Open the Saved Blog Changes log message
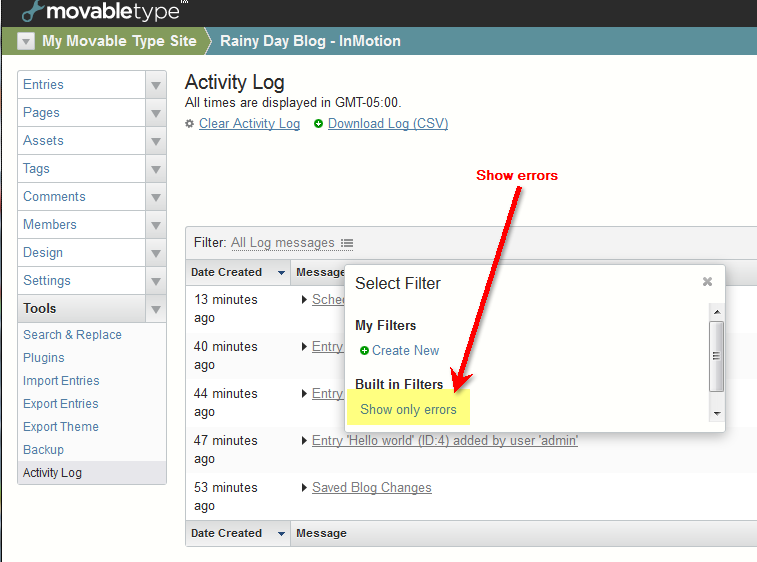Image resolution: width=757 pixels, height=562 pixels. pos(372,488)
